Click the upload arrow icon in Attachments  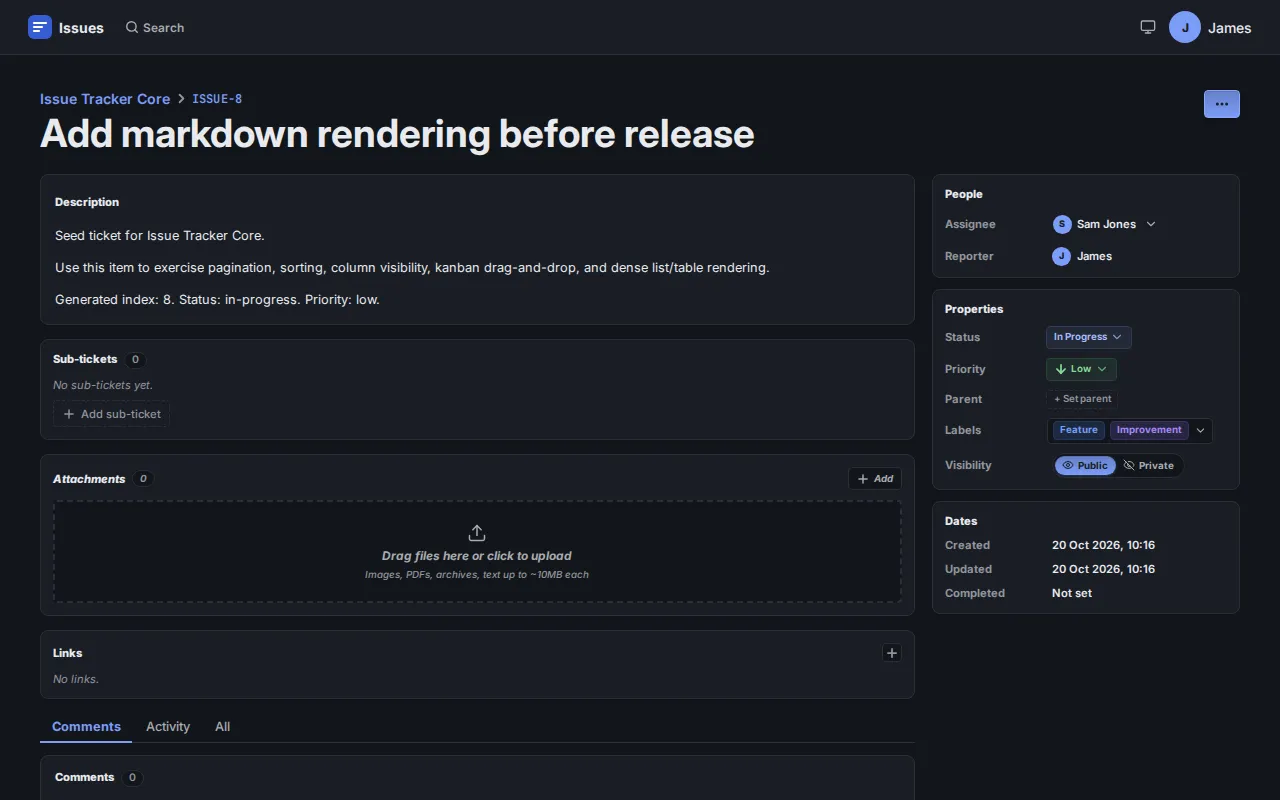click(x=477, y=533)
